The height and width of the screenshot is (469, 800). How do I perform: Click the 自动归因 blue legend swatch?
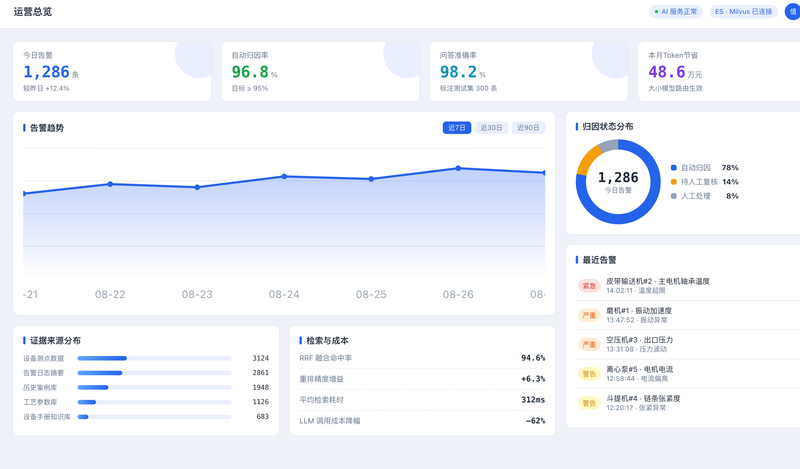tap(673, 168)
